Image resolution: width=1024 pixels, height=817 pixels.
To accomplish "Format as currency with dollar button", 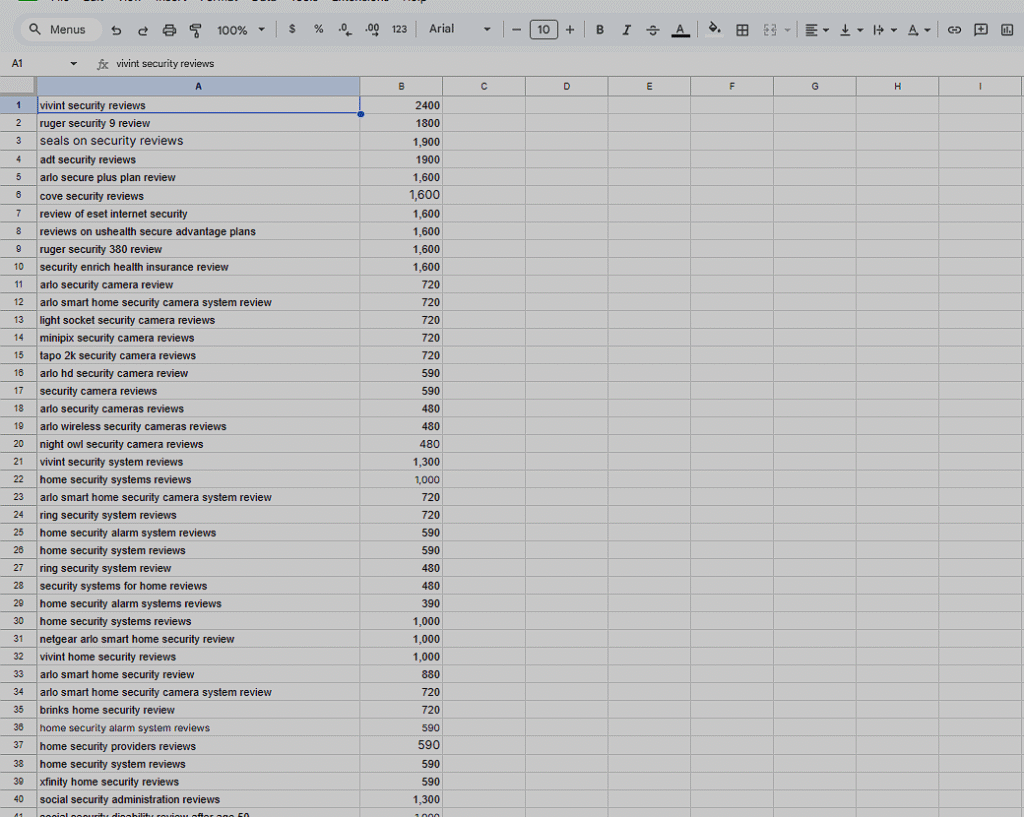I will [x=292, y=30].
